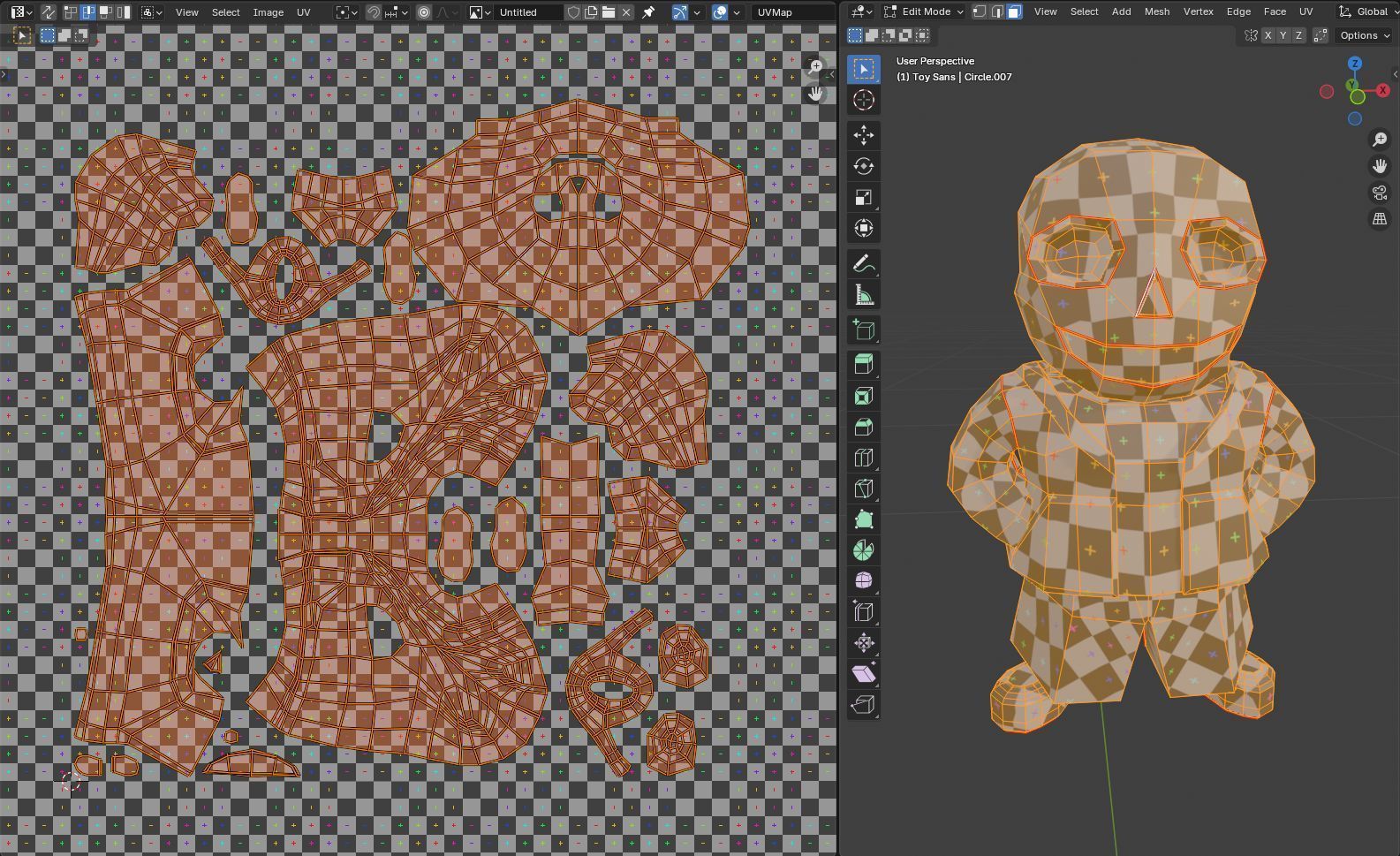
Task: Switch to face select mode in 3D viewport
Action: pyautogui.click(x=1015, y=11)
